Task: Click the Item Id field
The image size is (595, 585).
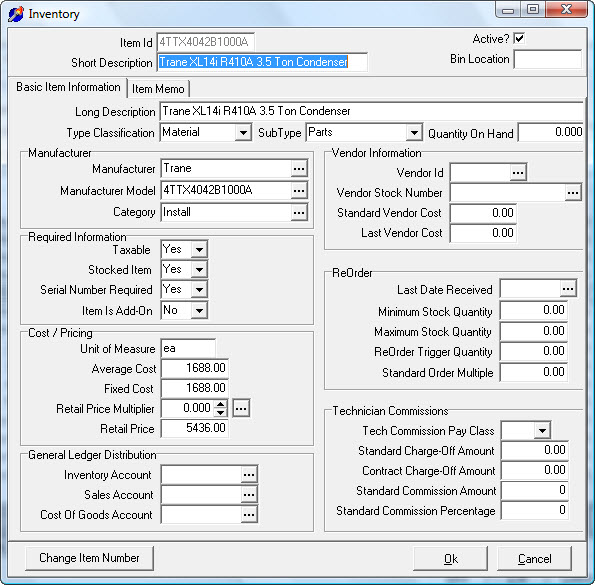Action: (205, 42)
